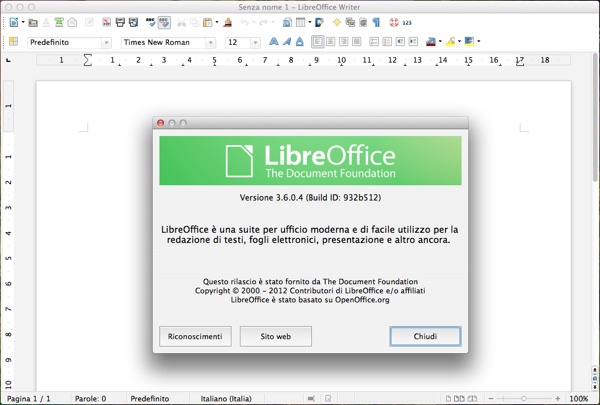Viewport: 600px width, 405px height.
Task: Click the Increase Indent icon
Action: coord(413,41)
